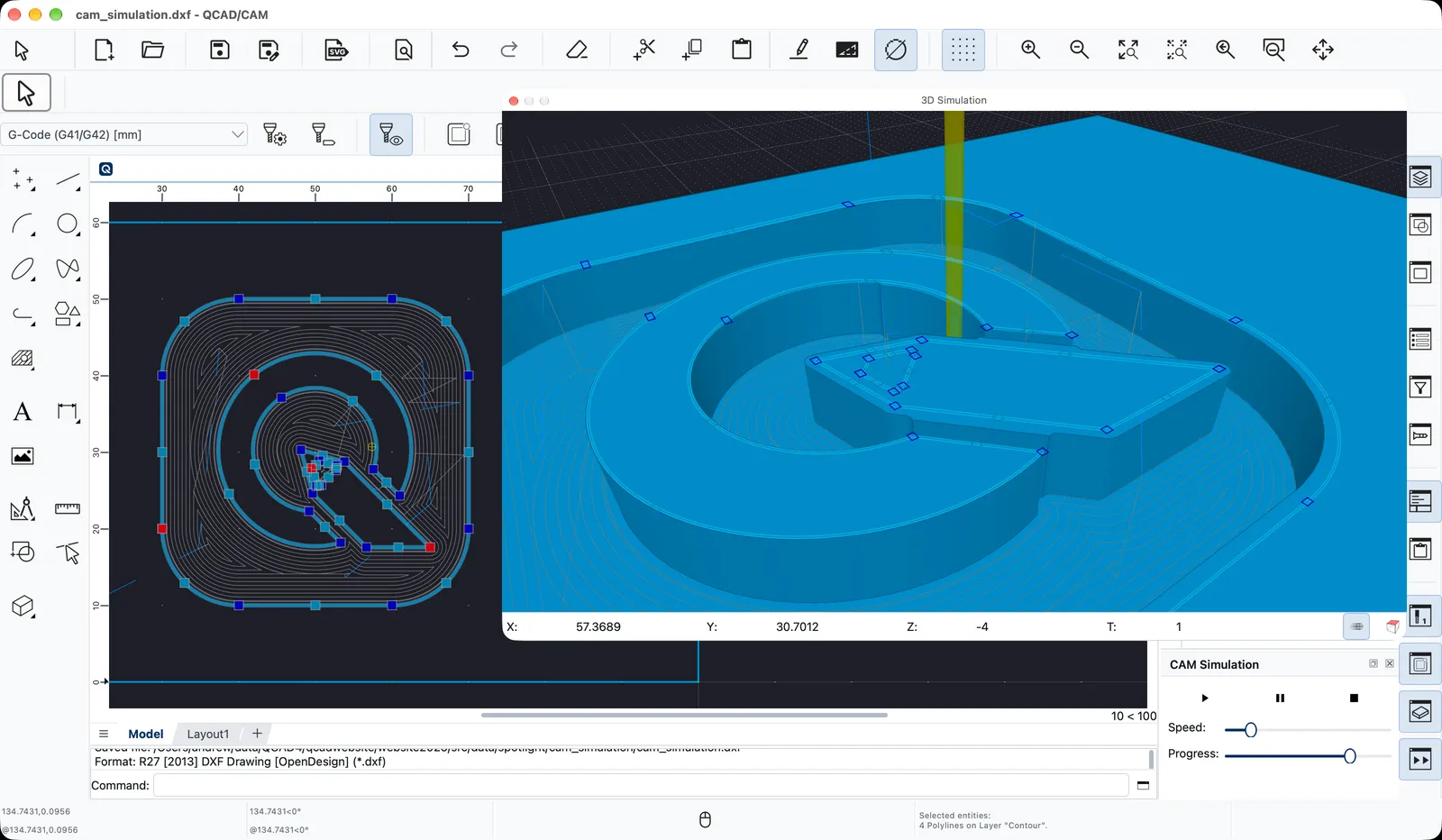Close the CAM Simulation panel

click(1390, 663)
